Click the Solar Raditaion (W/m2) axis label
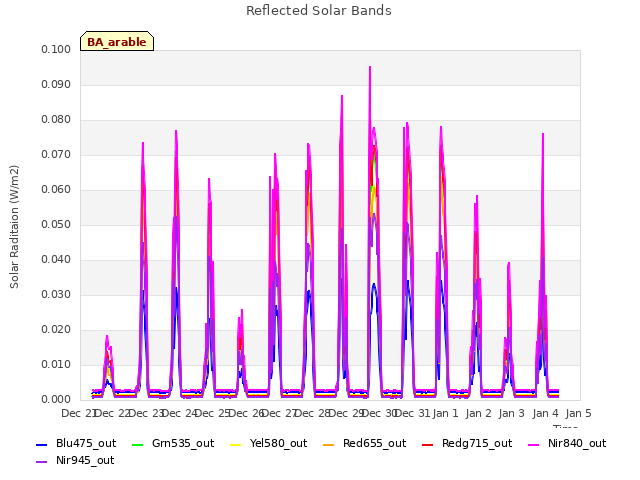The width and height of the screenshot is (640, 480). click(x=14, y=227)
